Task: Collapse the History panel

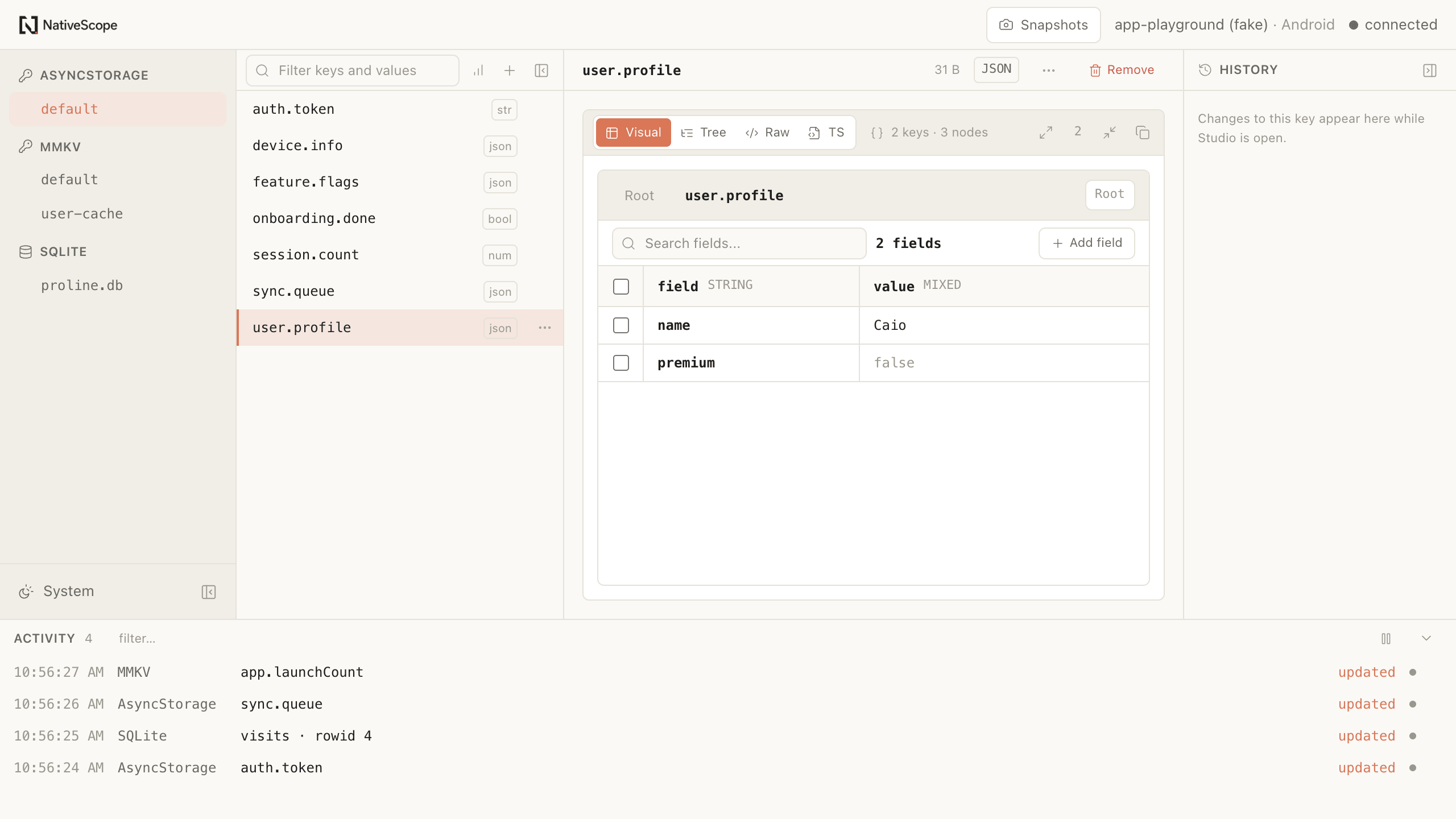Action: [1430, 71]
